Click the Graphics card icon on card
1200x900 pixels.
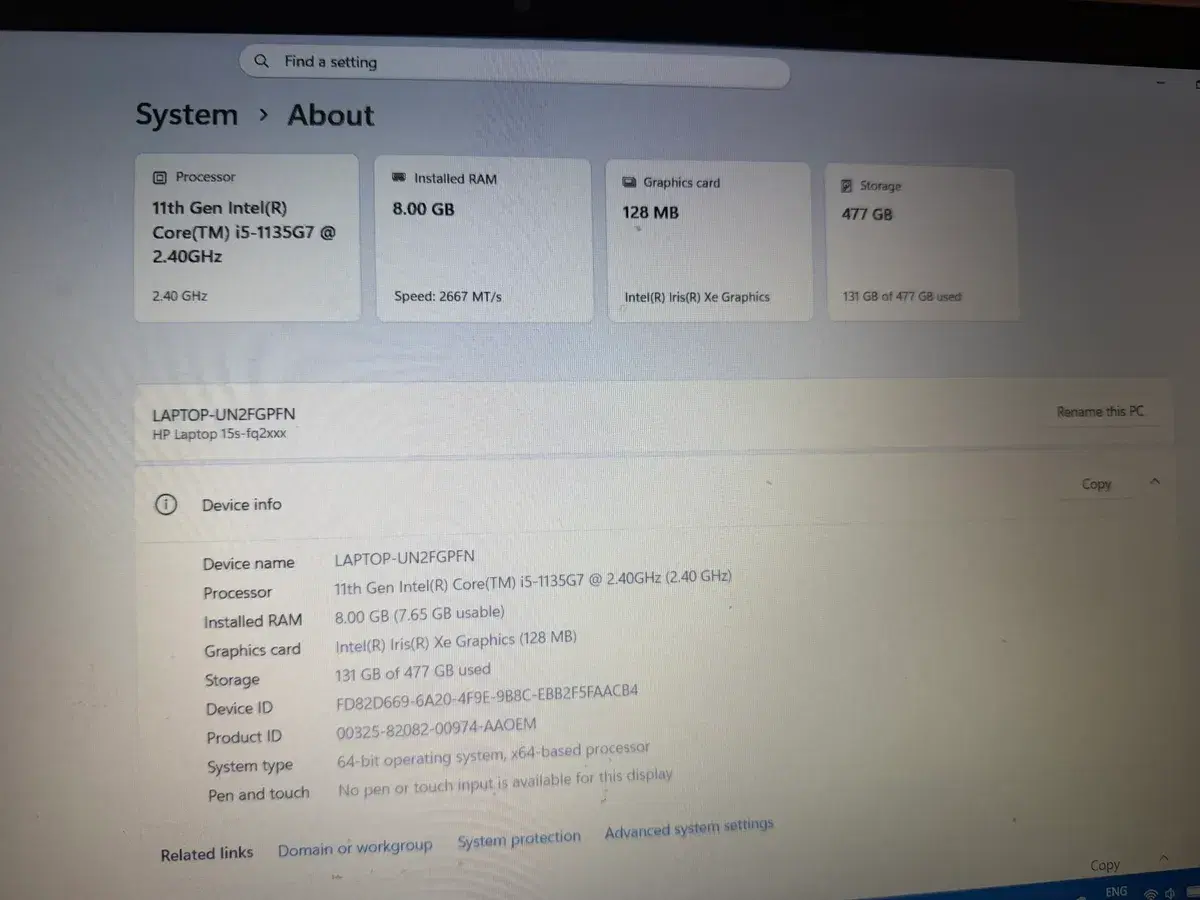point(629,183)
